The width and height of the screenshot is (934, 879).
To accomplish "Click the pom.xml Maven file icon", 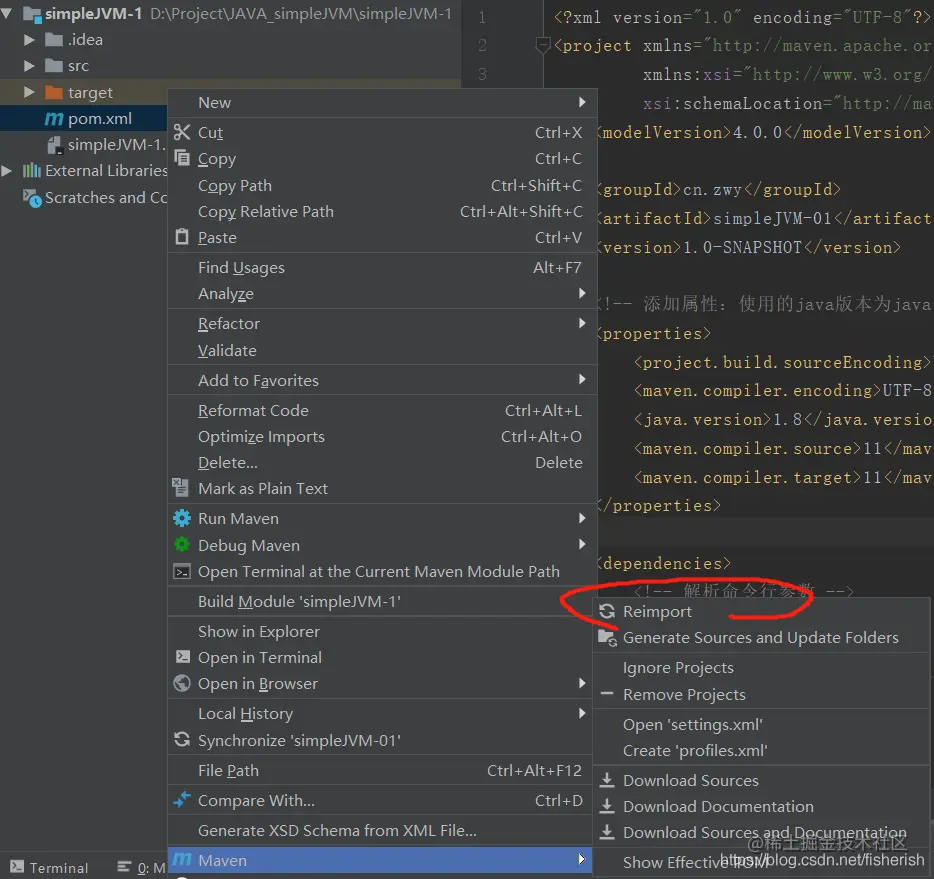I will [54, 119].
